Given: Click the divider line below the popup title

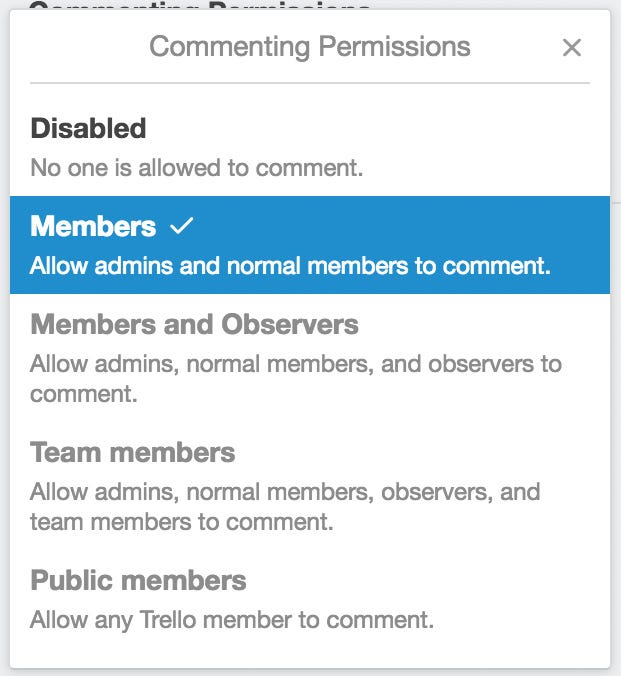Looking at the screenshot, I should click(x=309, y=82).
